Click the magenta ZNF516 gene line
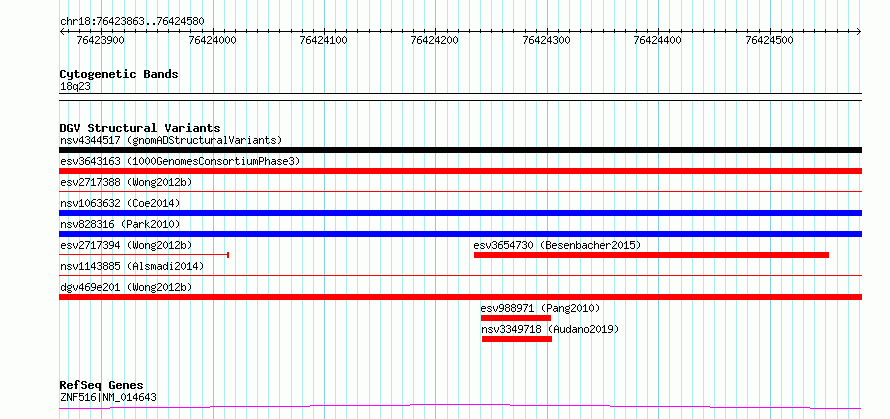The image size is (890, 419). tap(460, 407)
